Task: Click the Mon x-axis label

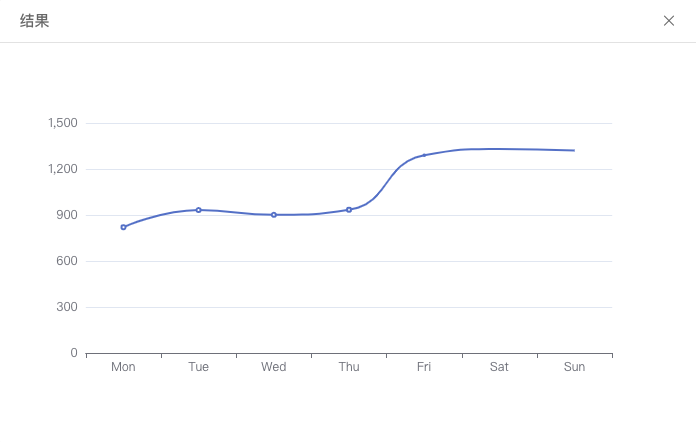Action: [x=124, y=367]
